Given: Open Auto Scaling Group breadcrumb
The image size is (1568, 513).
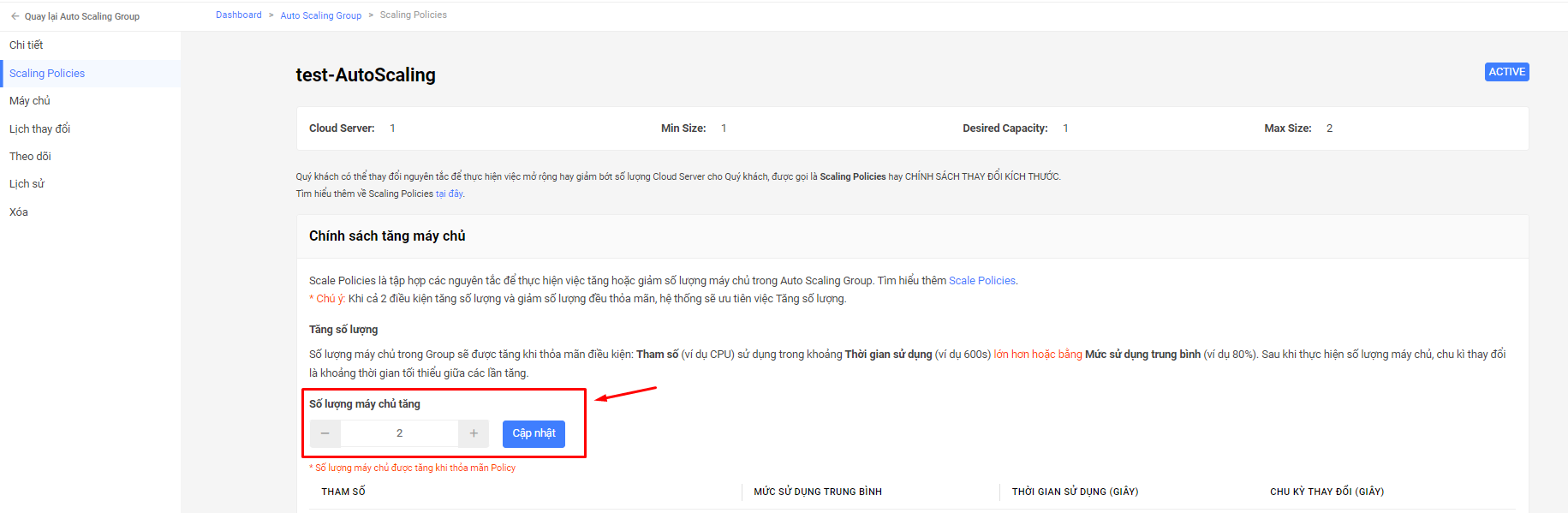Looking at the screenshot, I should pyautogui.click(x=321, y=15).
